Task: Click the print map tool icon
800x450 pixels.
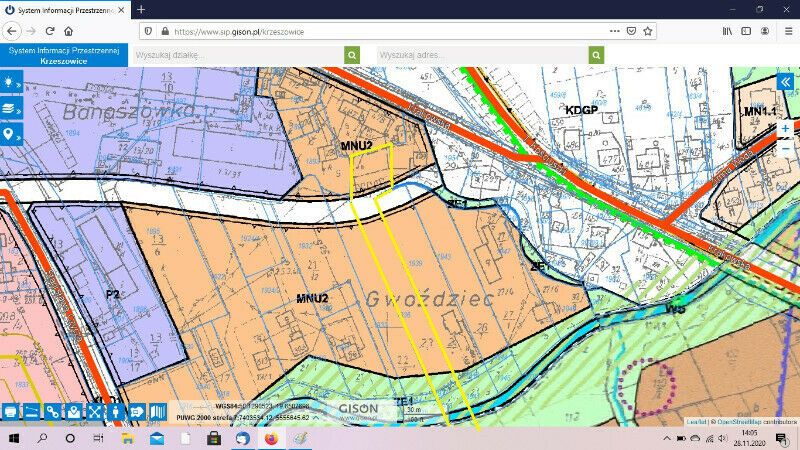Action: click(x=10, y=411)
